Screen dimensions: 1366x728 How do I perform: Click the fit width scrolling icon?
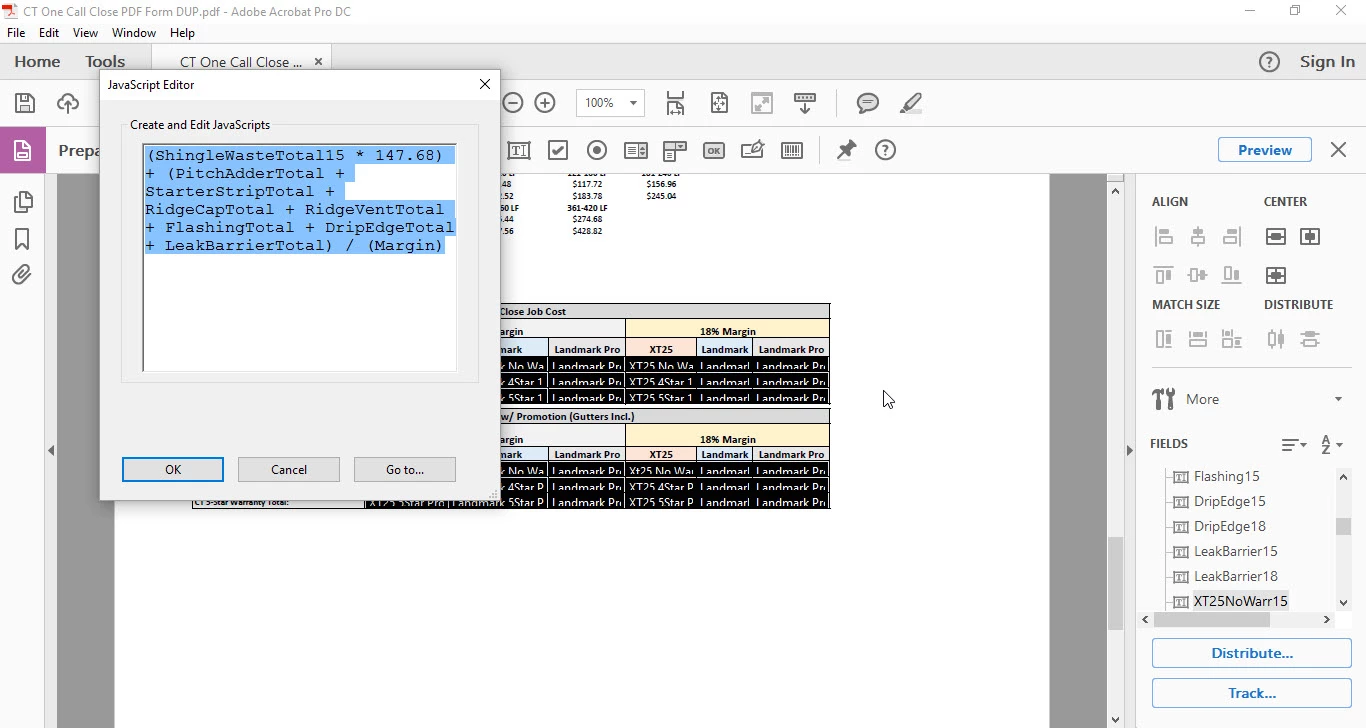pos(676,103)
